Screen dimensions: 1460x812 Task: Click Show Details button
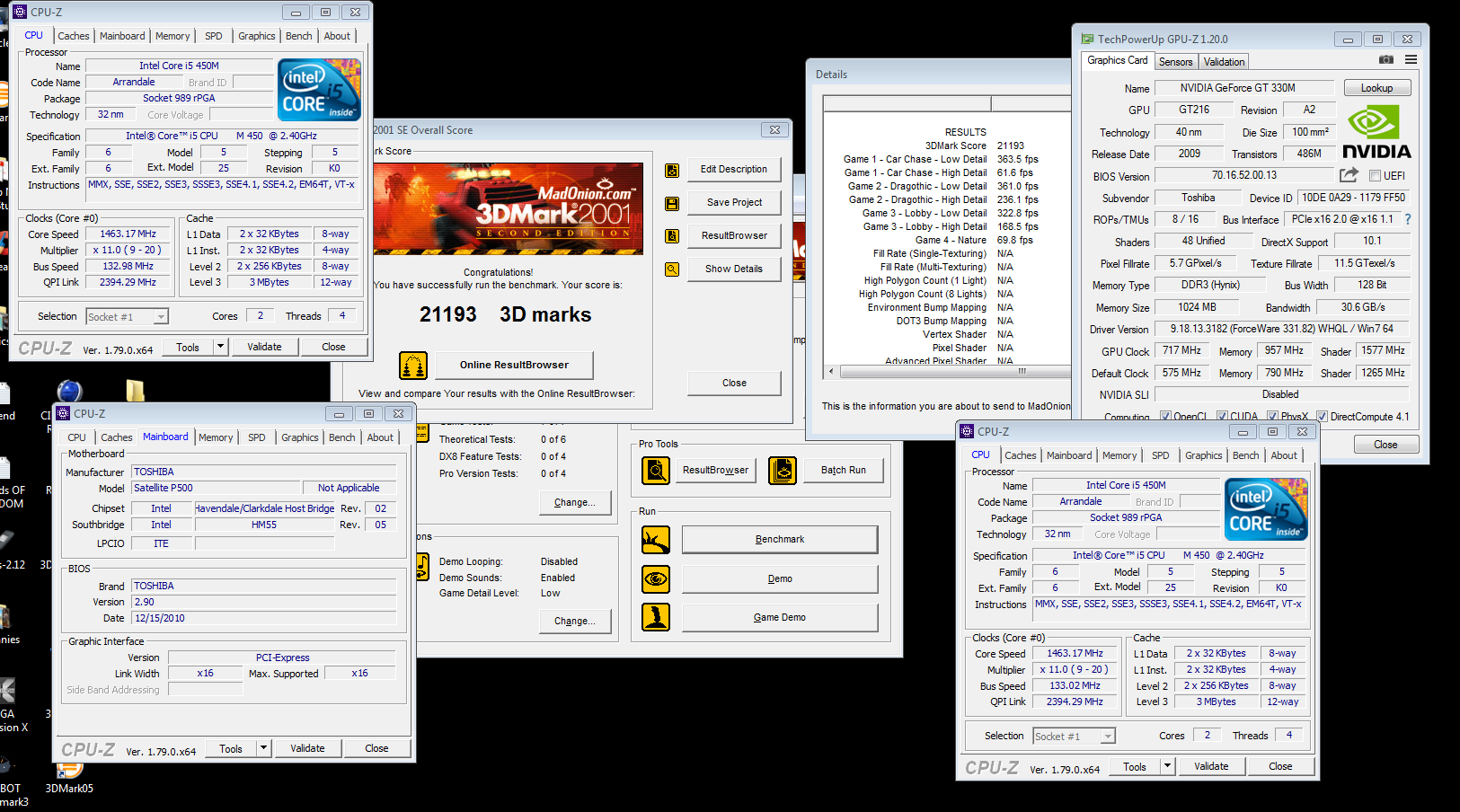734,269
